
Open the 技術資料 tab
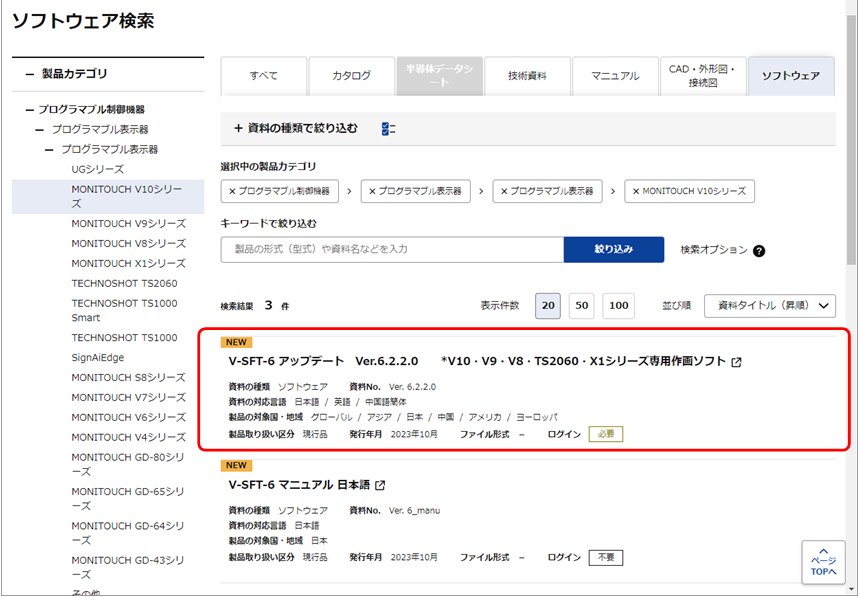tap(527, 76)
